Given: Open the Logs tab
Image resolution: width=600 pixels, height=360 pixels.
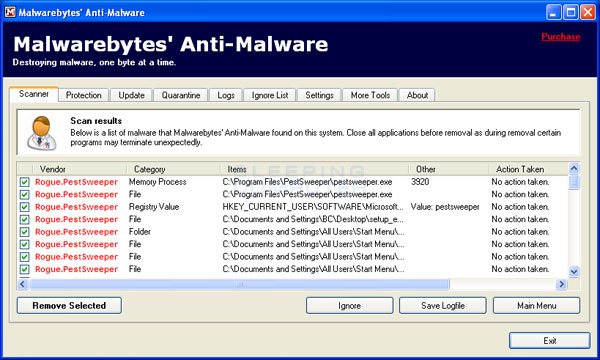Looking at the screenshot, I should click(226, 95).
